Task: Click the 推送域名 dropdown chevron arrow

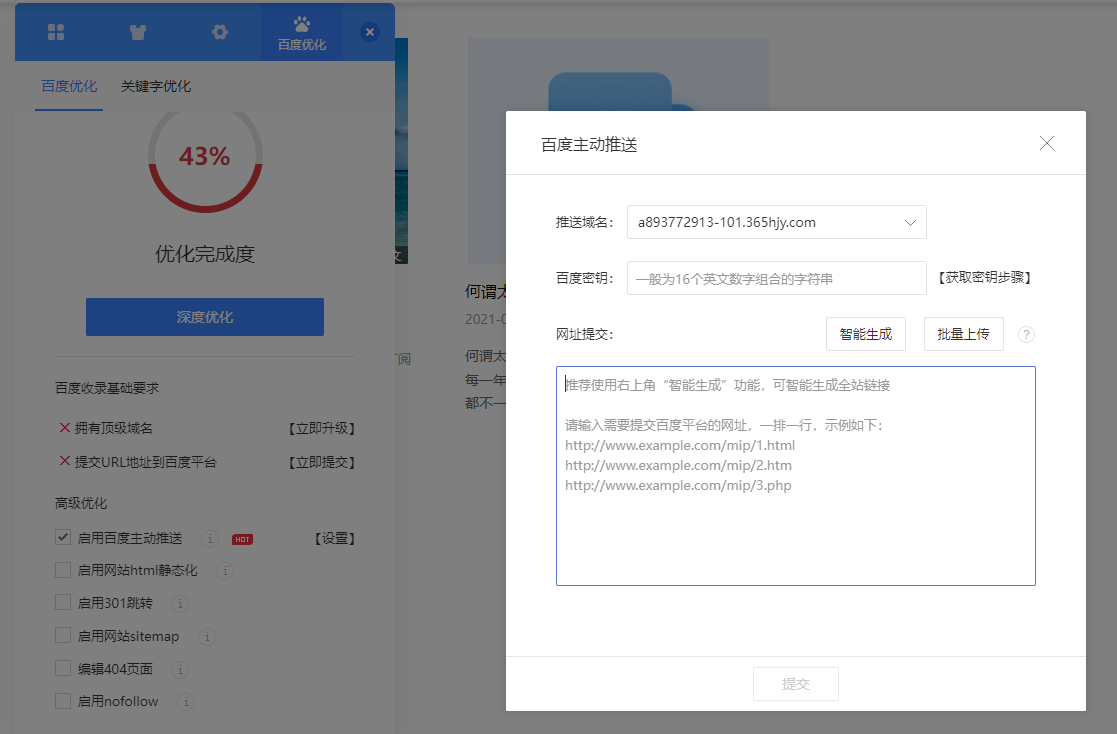Action: (910, 222)
